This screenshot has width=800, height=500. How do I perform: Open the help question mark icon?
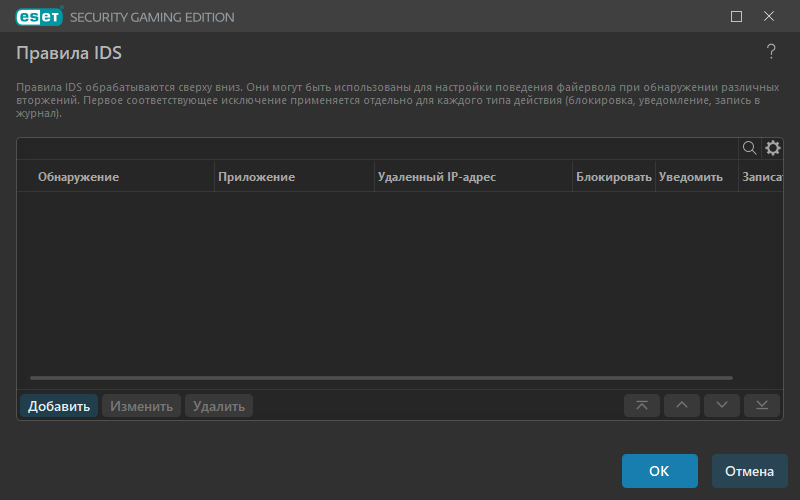(771, 52)
